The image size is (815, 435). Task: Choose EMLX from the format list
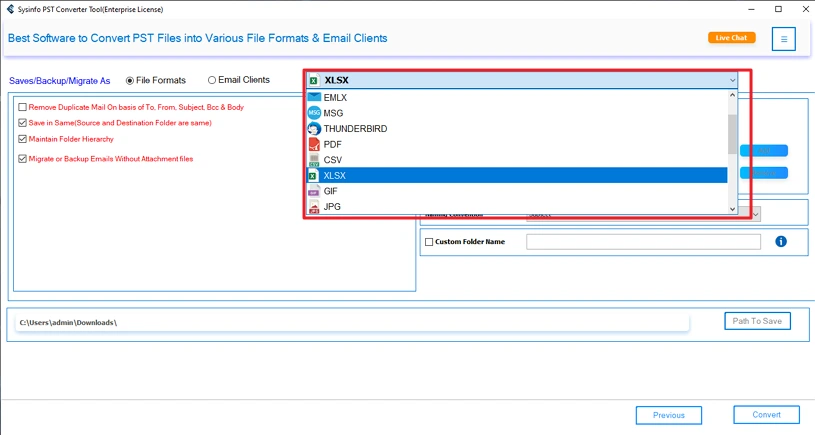tap(517, 97)
